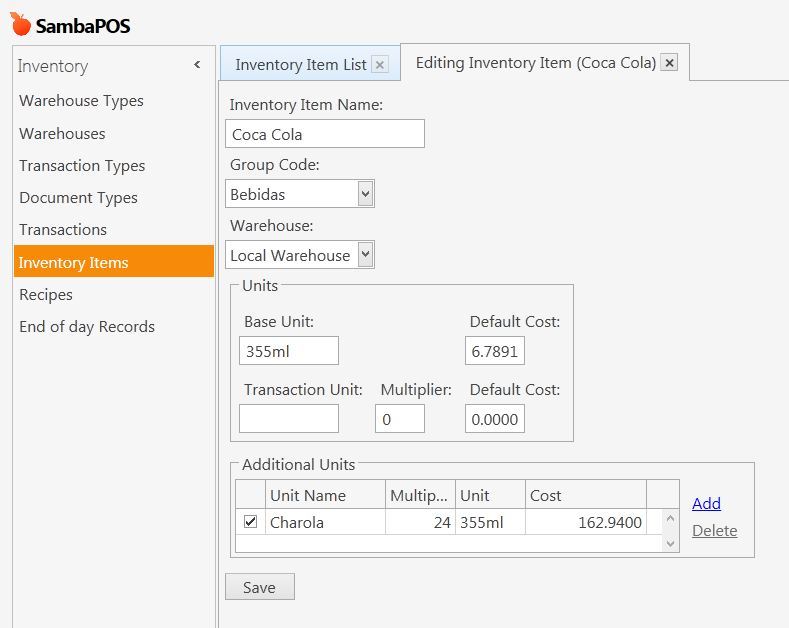Click the cost cell 162.9400

point(586,522)
